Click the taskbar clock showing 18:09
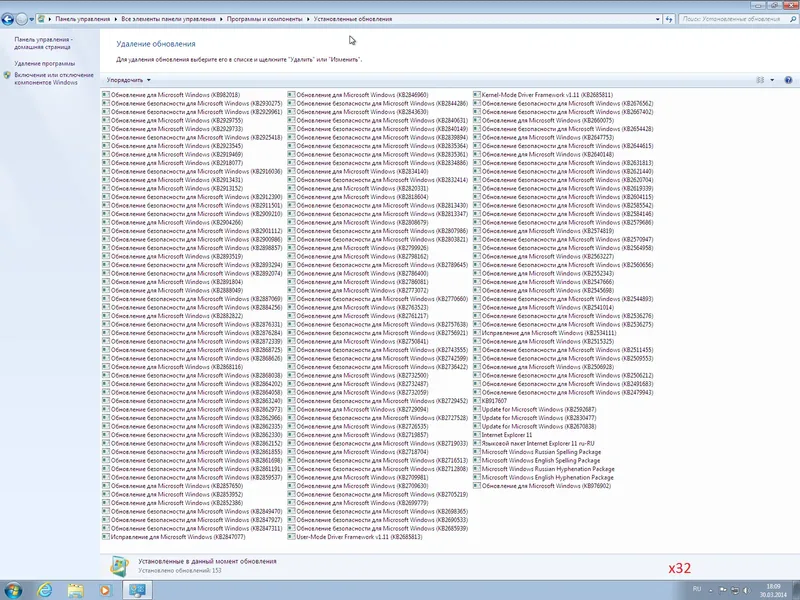 (773, 590)
